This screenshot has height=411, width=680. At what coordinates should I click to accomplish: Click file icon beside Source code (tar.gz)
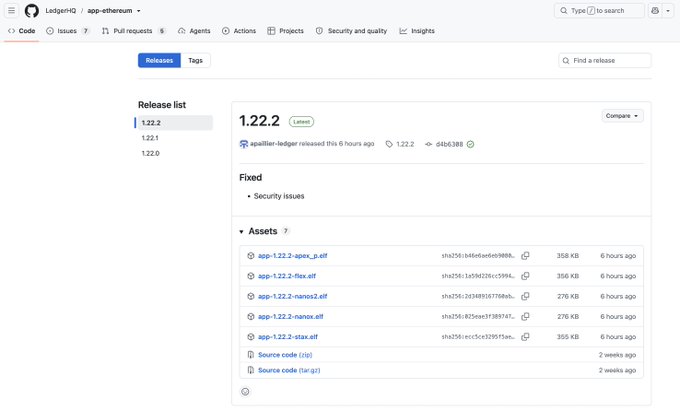[x=251, y=370]
